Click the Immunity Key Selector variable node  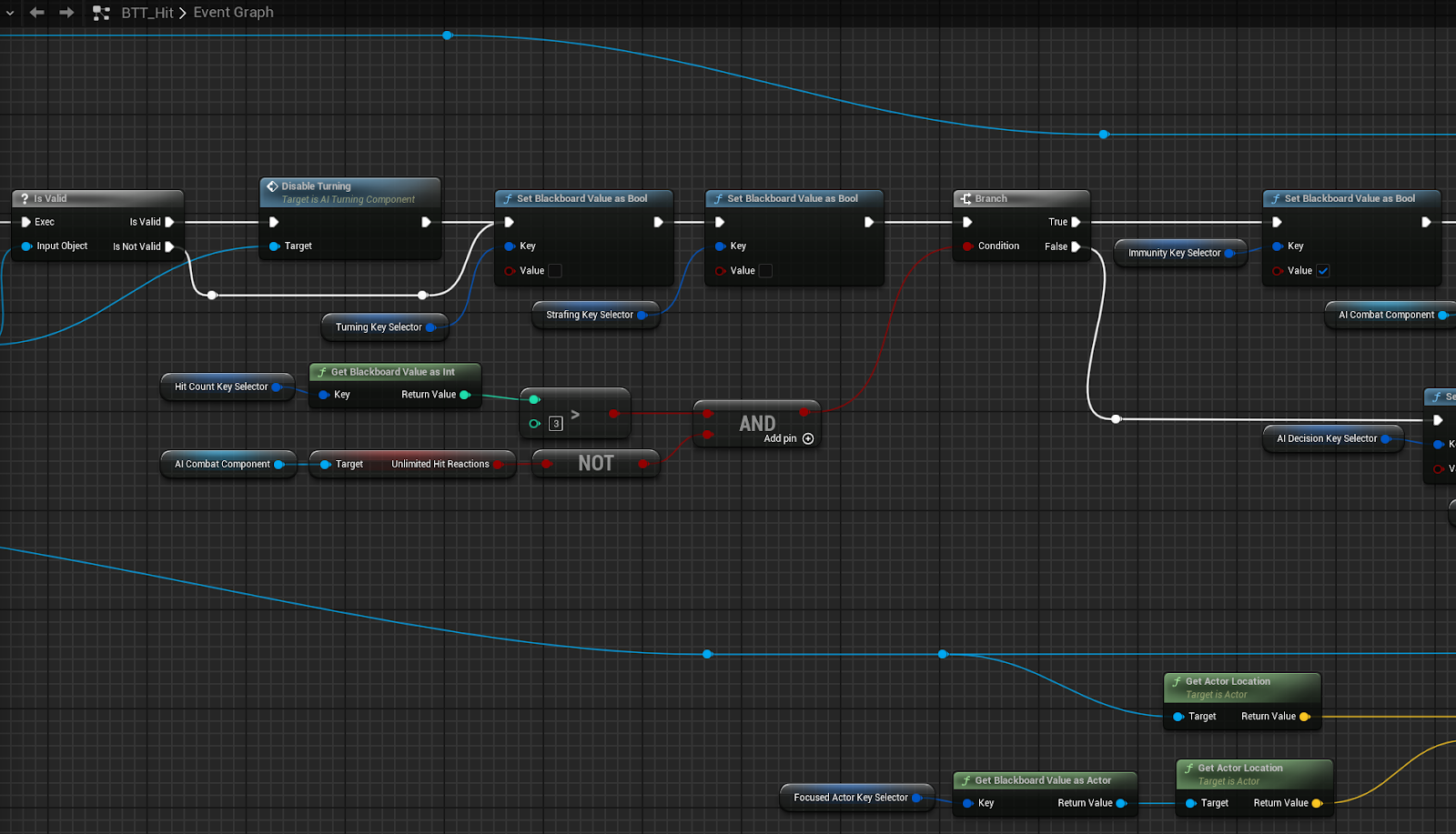click(x=1180, y=253)
